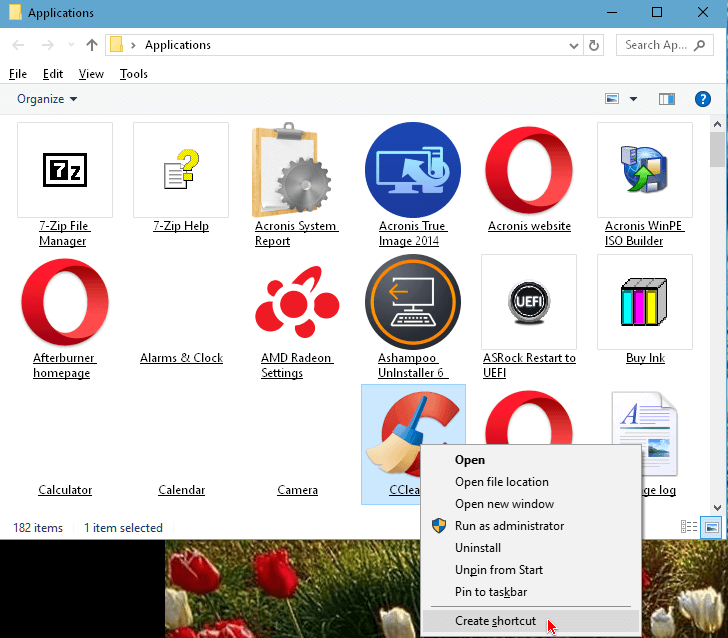Image resolution: width=728 pixels, height=638 pixels.
Task: Choose Open file location
Action: point(531,482)
